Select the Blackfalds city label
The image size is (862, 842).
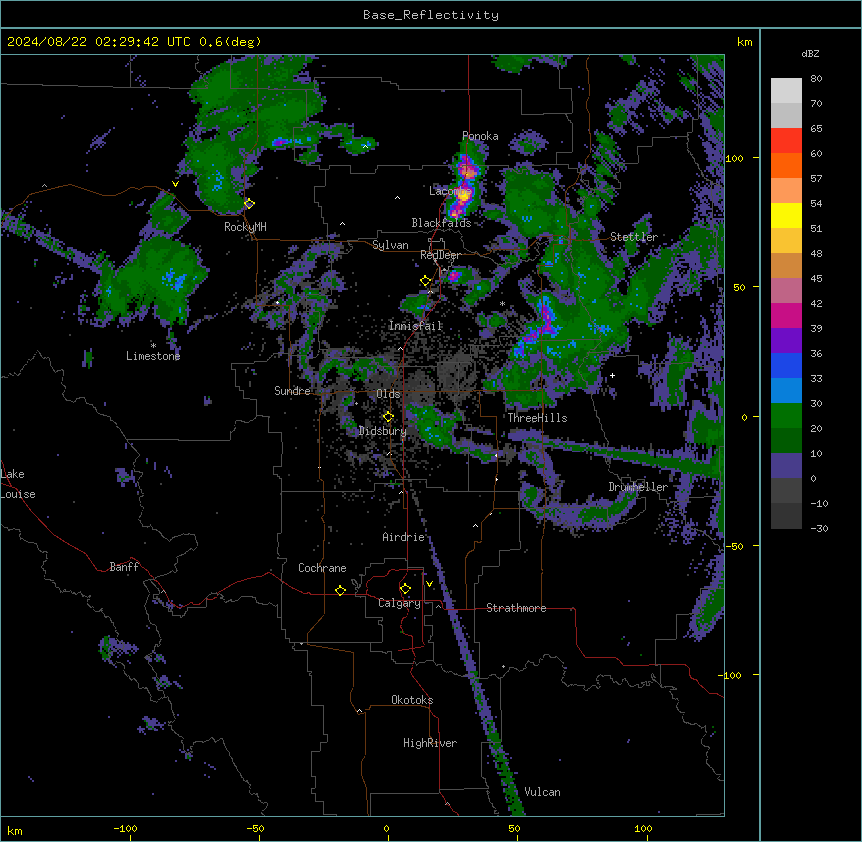coord(441,223)
